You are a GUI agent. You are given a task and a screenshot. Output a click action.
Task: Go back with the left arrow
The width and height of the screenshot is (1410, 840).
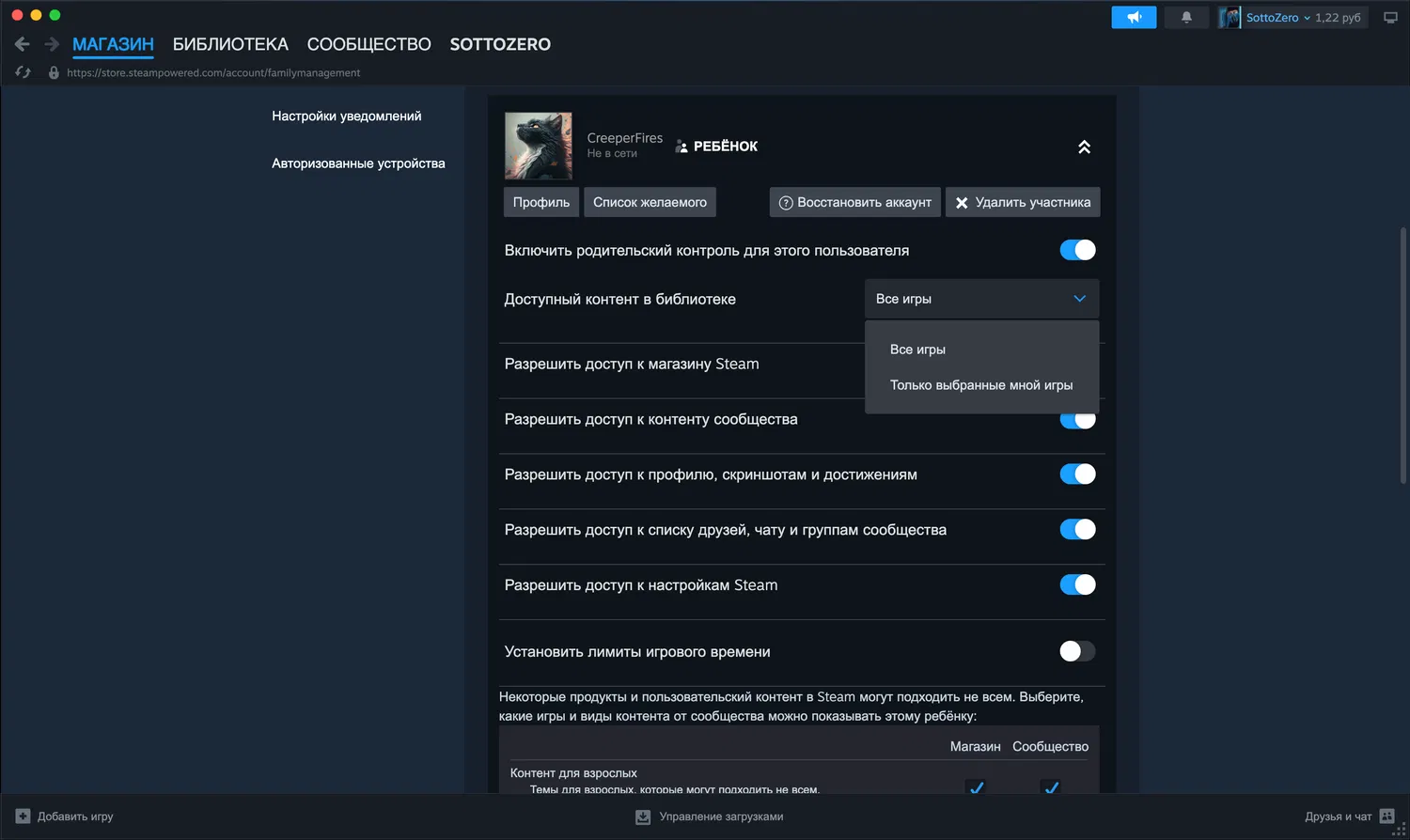tap(23, 44)
